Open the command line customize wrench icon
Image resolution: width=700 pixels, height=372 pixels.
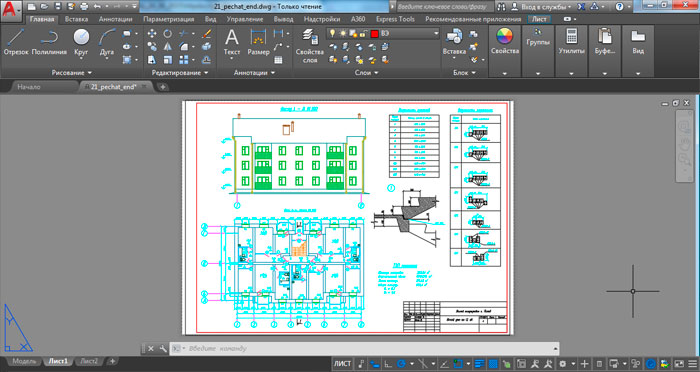(x=163, y=348)
